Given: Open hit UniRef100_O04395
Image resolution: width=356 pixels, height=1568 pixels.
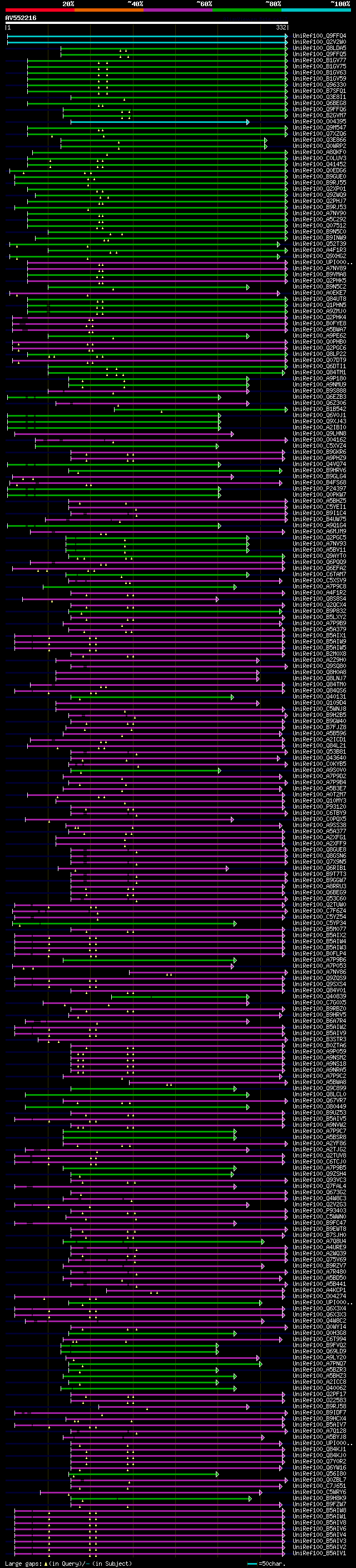Looking at the screenshot, I should [x=319, y=122].
